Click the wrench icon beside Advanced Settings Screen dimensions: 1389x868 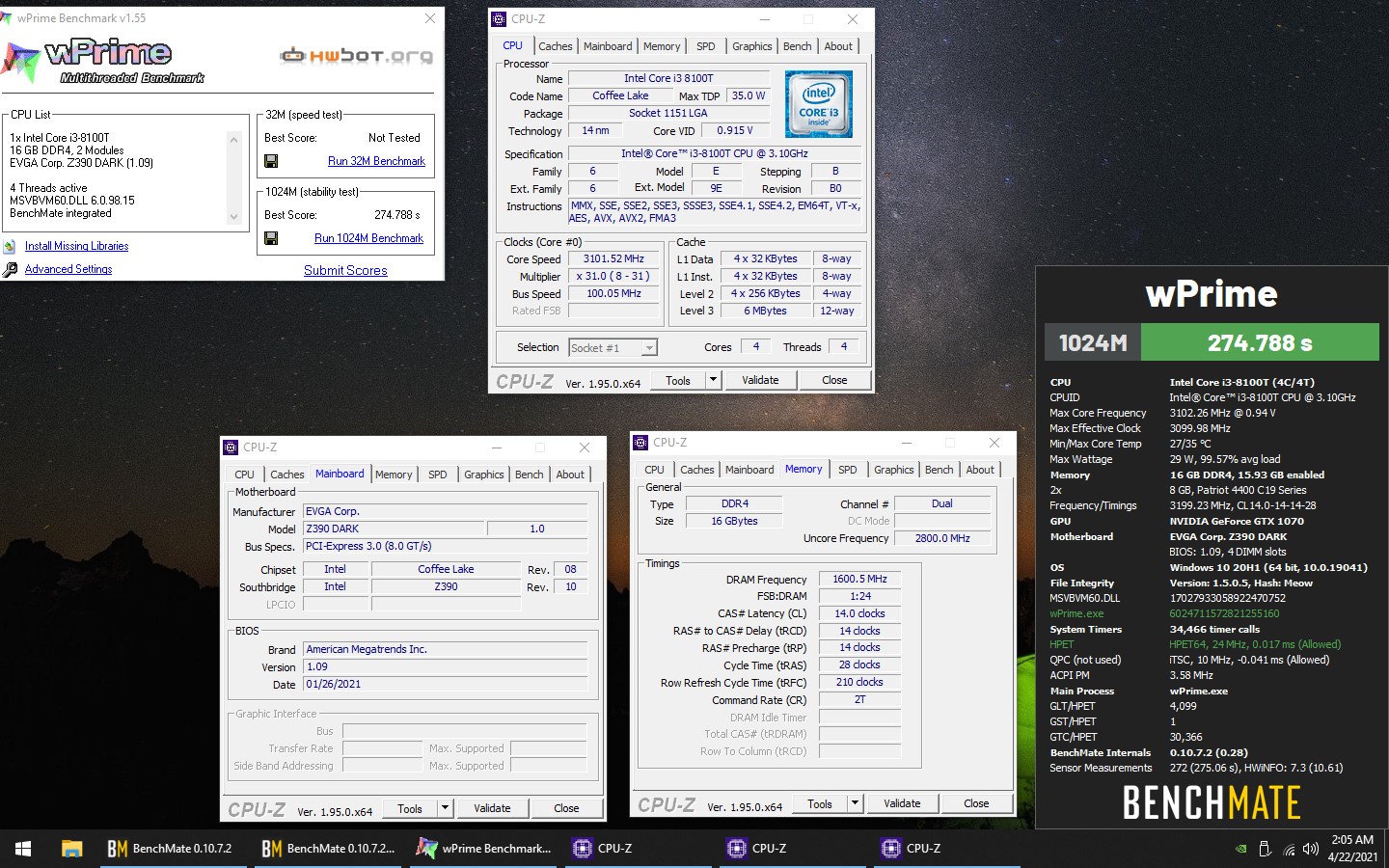(10, 270)
